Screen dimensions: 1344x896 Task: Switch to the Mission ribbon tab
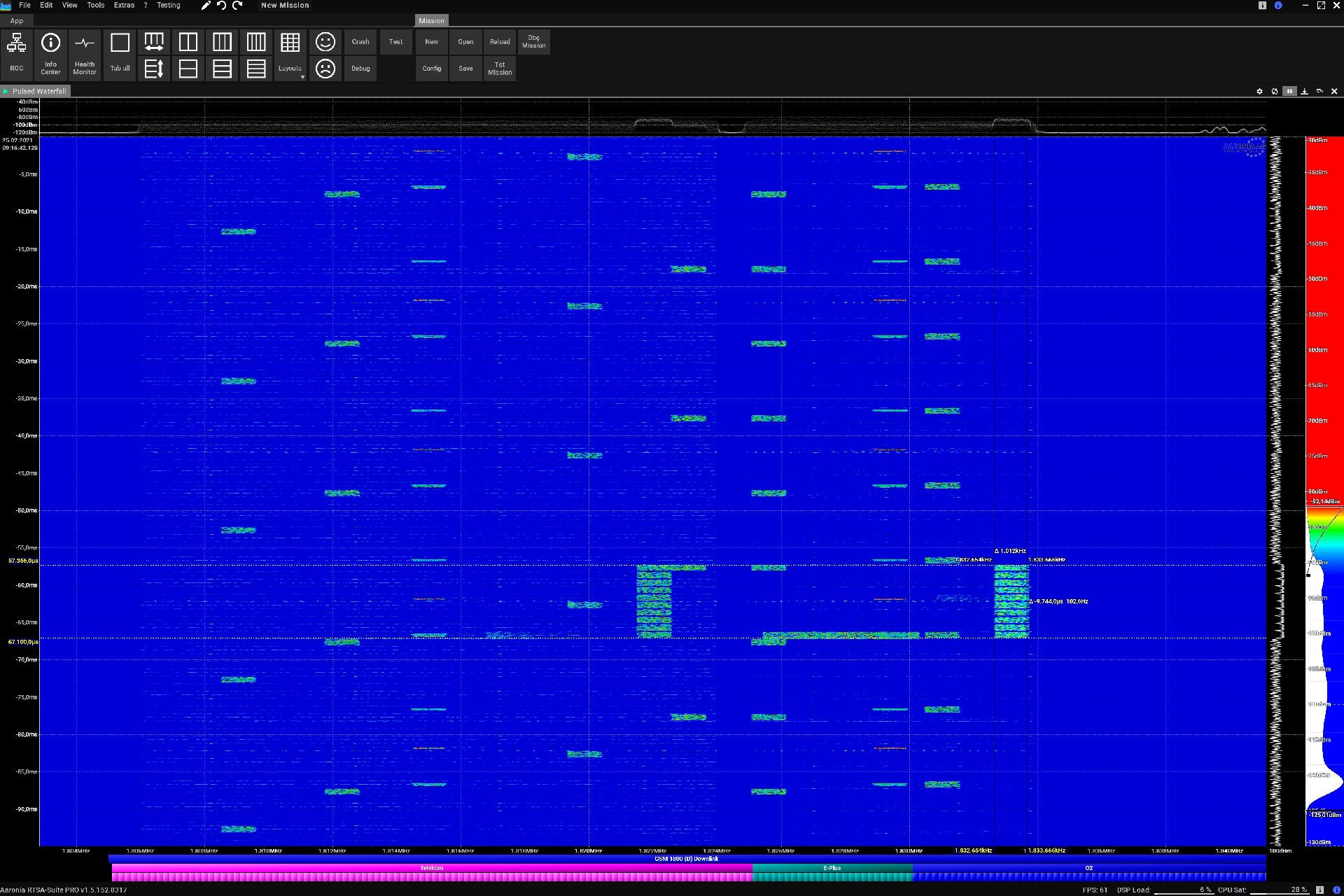[431, 21]
